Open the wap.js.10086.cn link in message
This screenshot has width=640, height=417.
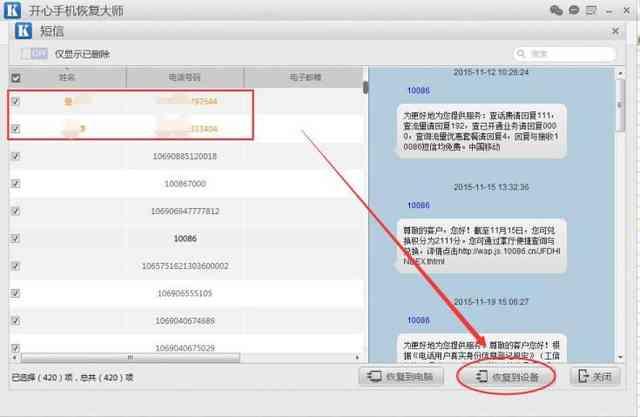(482, 256)
